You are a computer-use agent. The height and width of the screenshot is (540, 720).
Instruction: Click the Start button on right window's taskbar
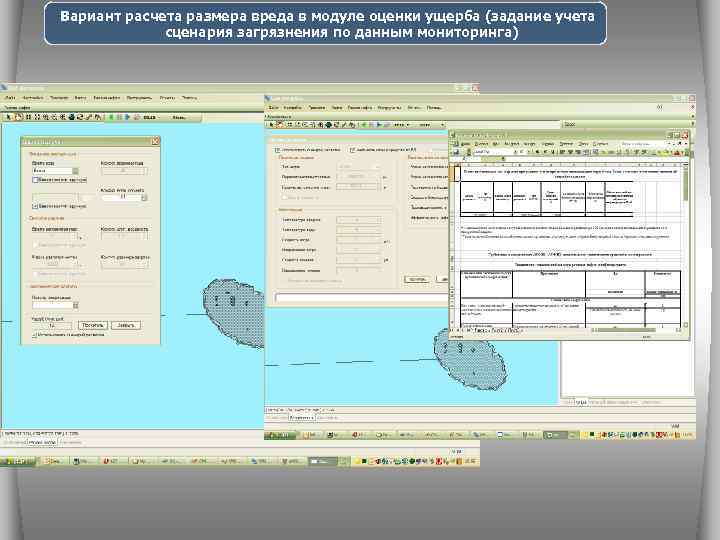pyautogui.click(x=280, y=435)
